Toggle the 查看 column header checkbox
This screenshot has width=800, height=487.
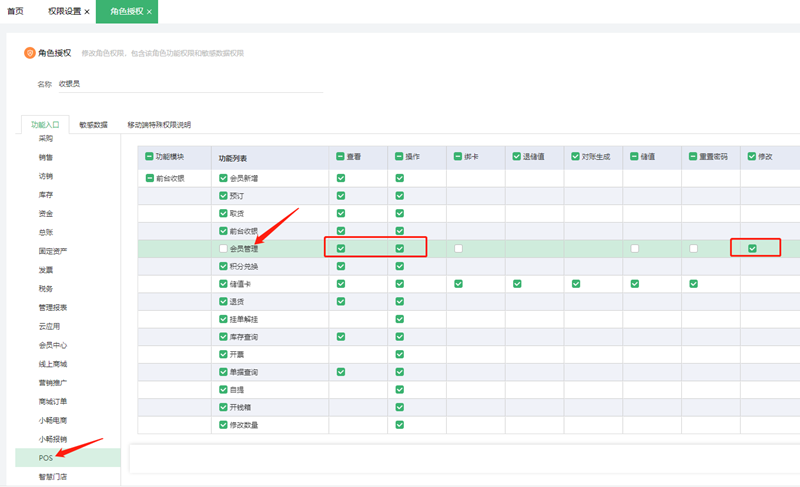pyautogui.click(x=340, y=156)
